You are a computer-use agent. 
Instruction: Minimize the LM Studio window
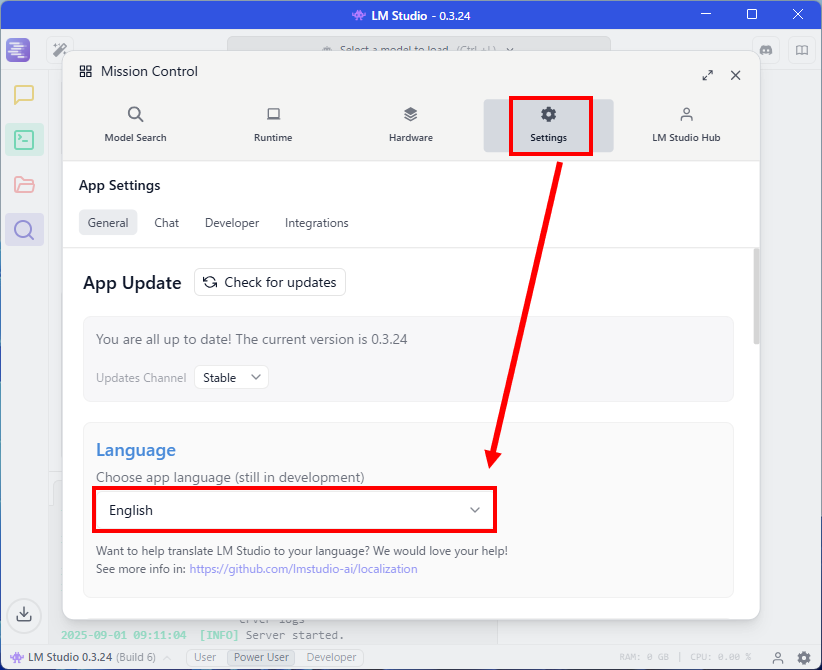pos(706,14)
